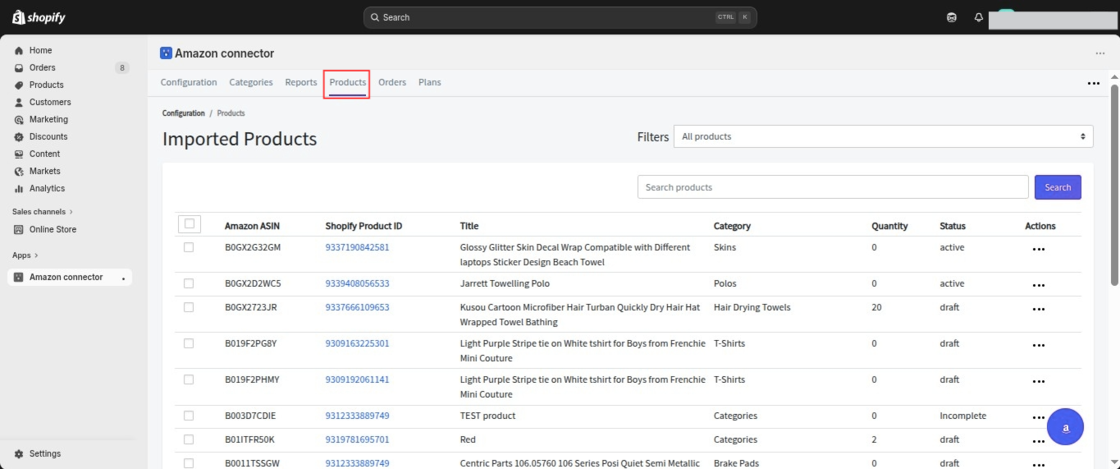This screenshot has width=1120, height=469.
Task: Switch to the Categories tab
Action: [x=250, y=82]
